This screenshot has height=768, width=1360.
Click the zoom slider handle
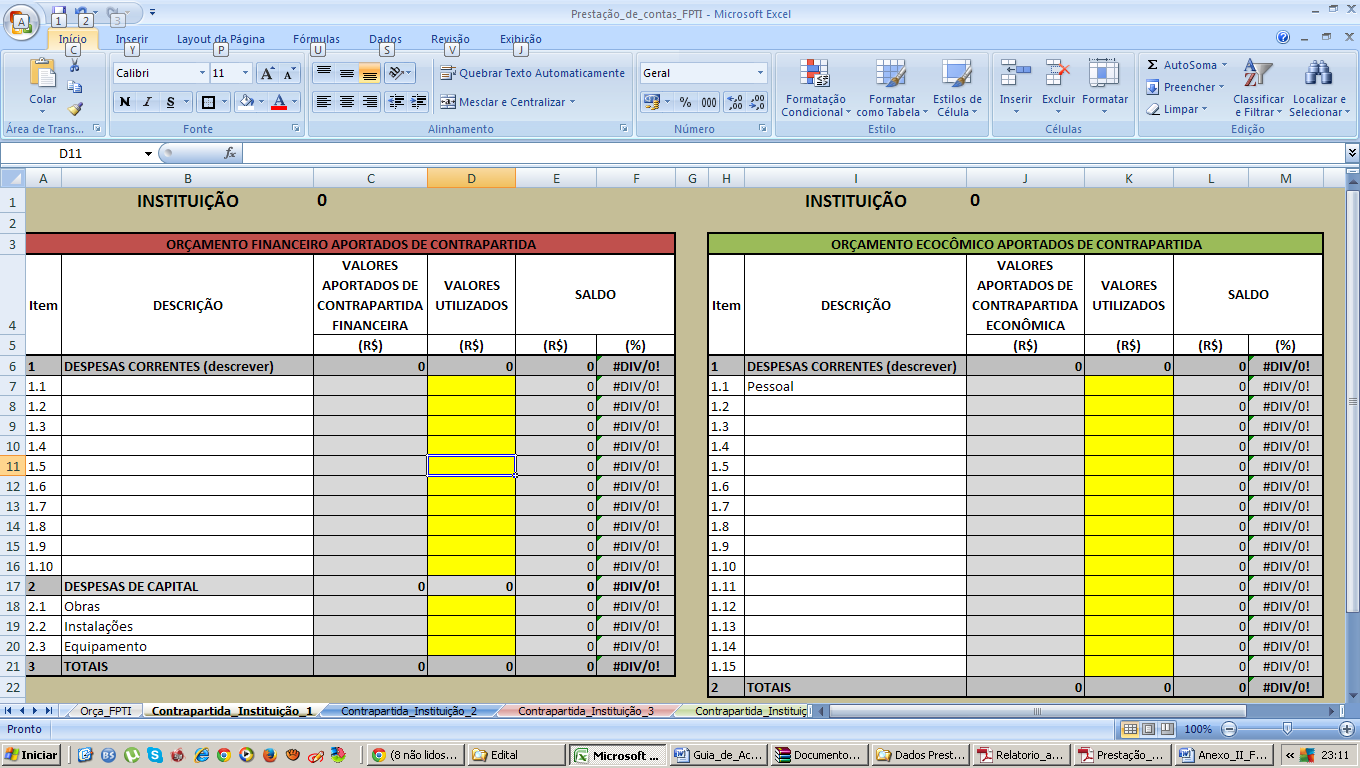click(1287, 729)
